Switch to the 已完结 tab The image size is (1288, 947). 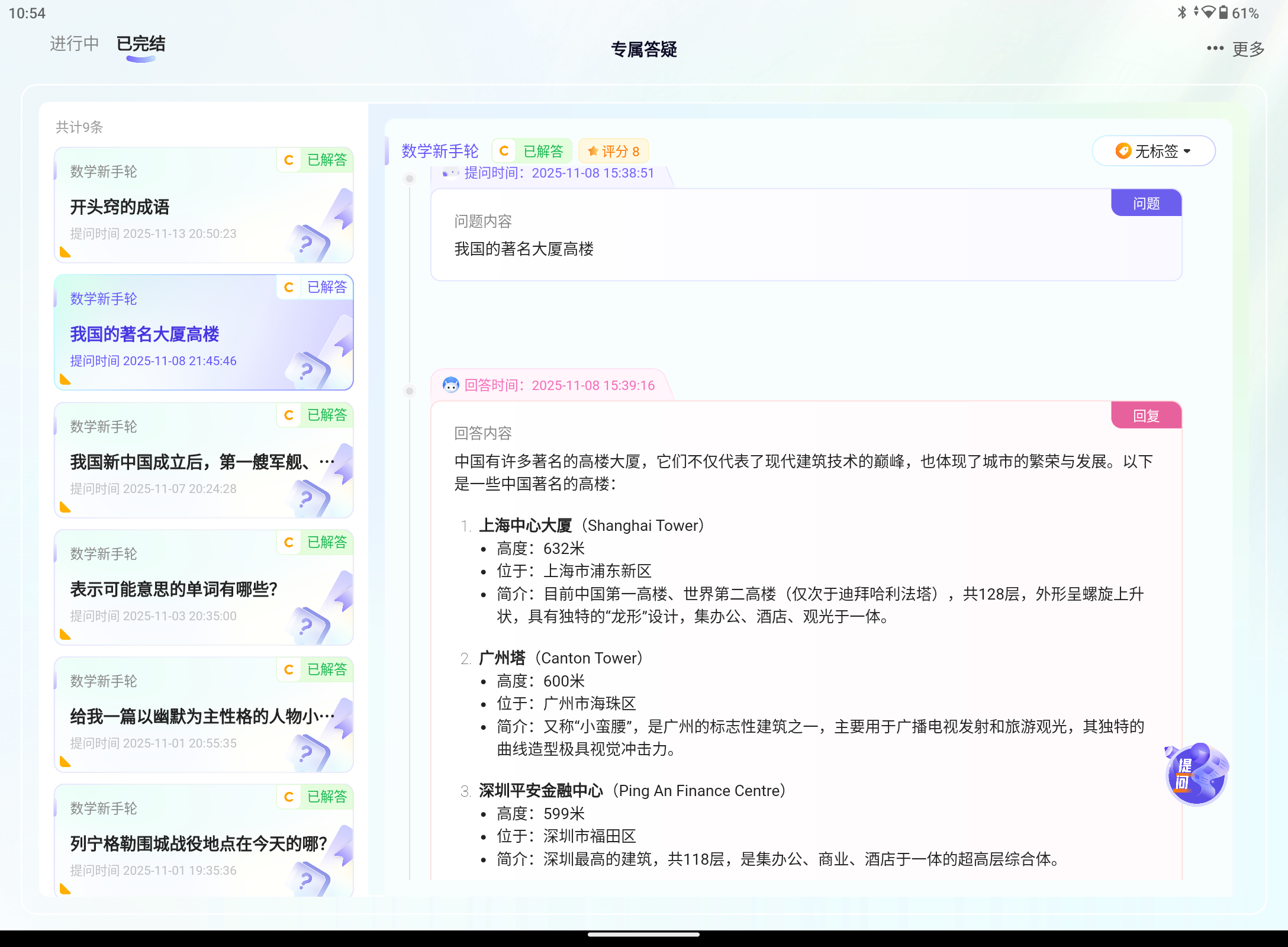[x=140, y=44]
